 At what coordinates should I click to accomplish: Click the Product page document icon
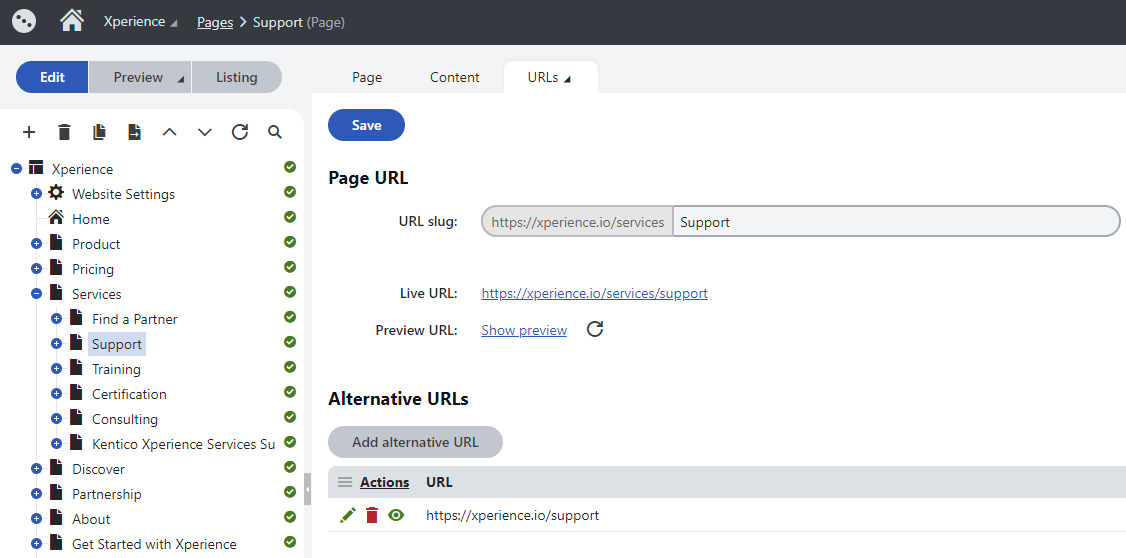coord(56,243)
